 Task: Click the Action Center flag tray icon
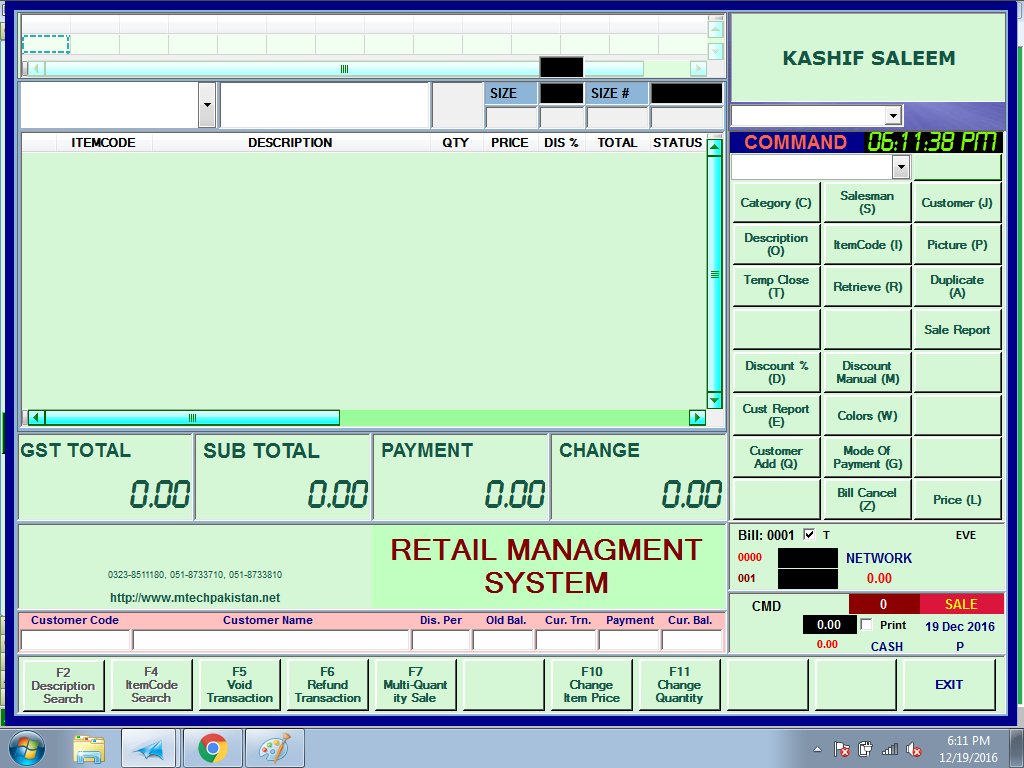[843, 749]
